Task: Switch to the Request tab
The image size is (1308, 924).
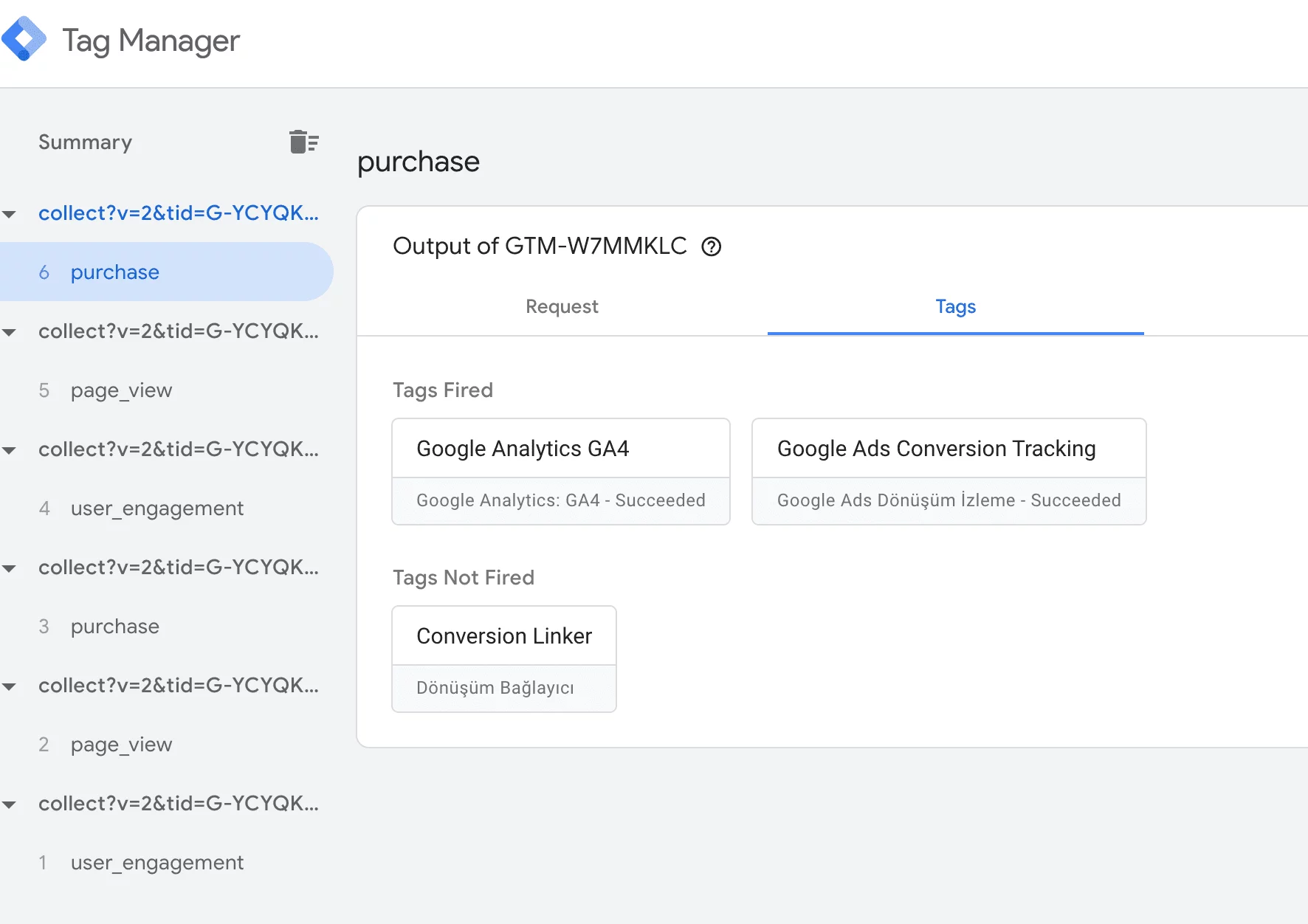Action: pos(562,306)
